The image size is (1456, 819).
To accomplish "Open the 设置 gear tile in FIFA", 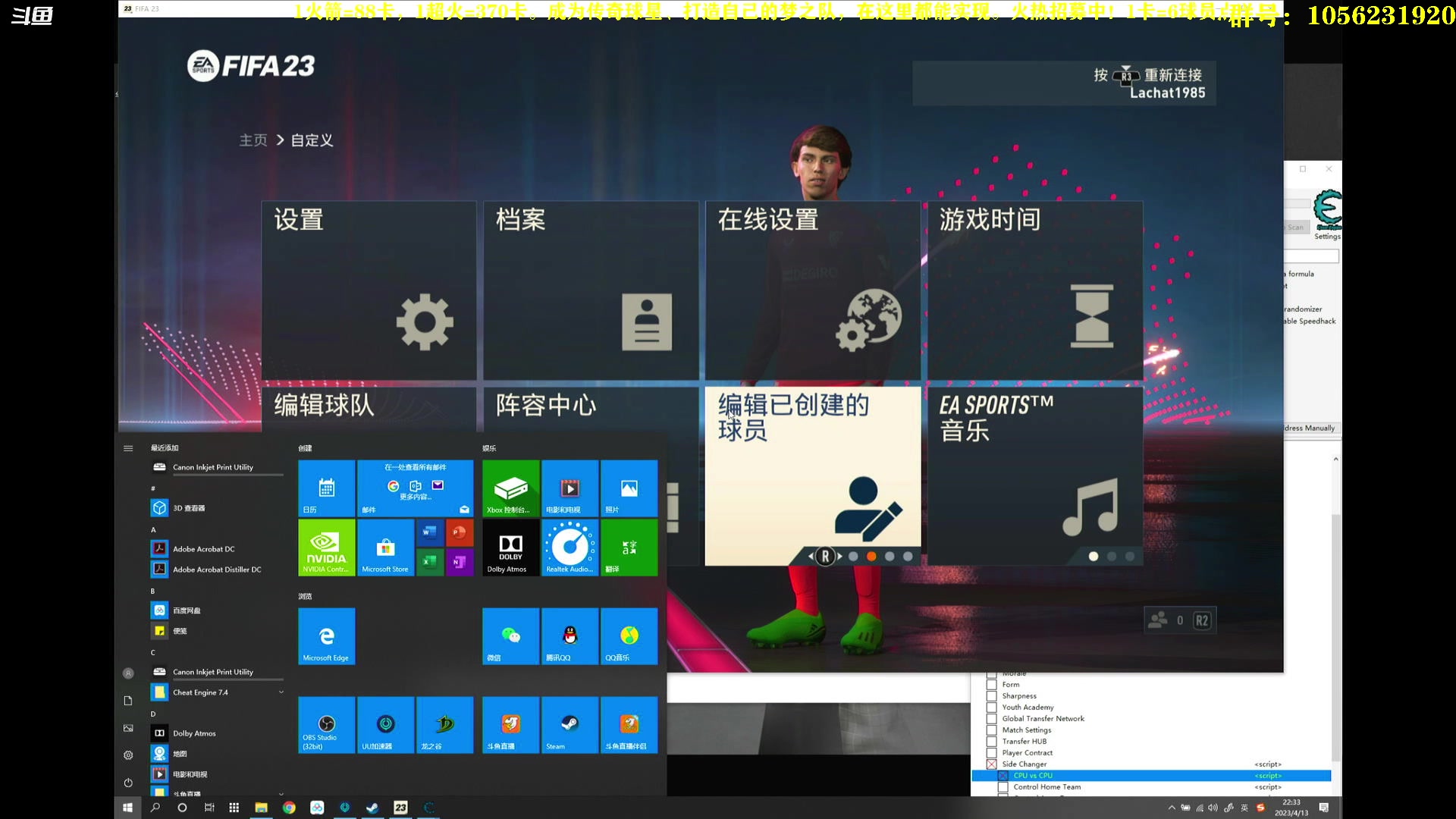I will pos(369,290).
